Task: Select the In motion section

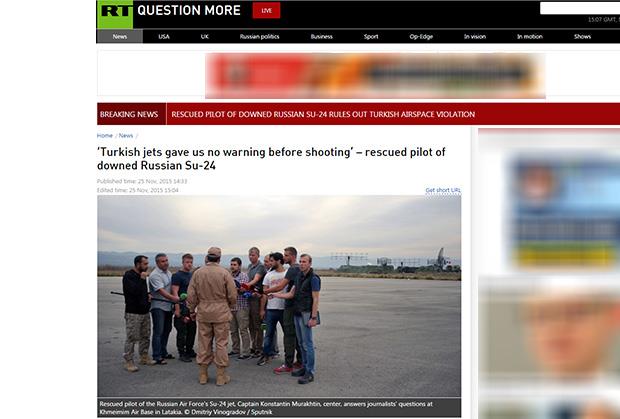Action: [530, 36]
